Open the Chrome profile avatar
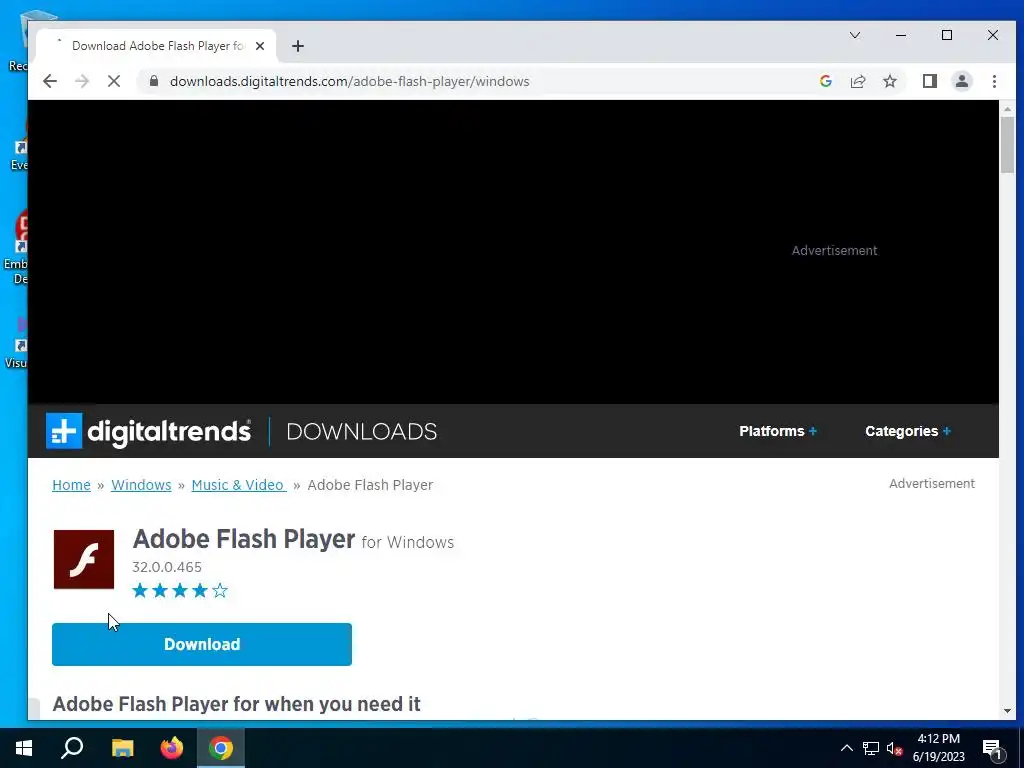The image size is (1024, 768). point(961,81)
